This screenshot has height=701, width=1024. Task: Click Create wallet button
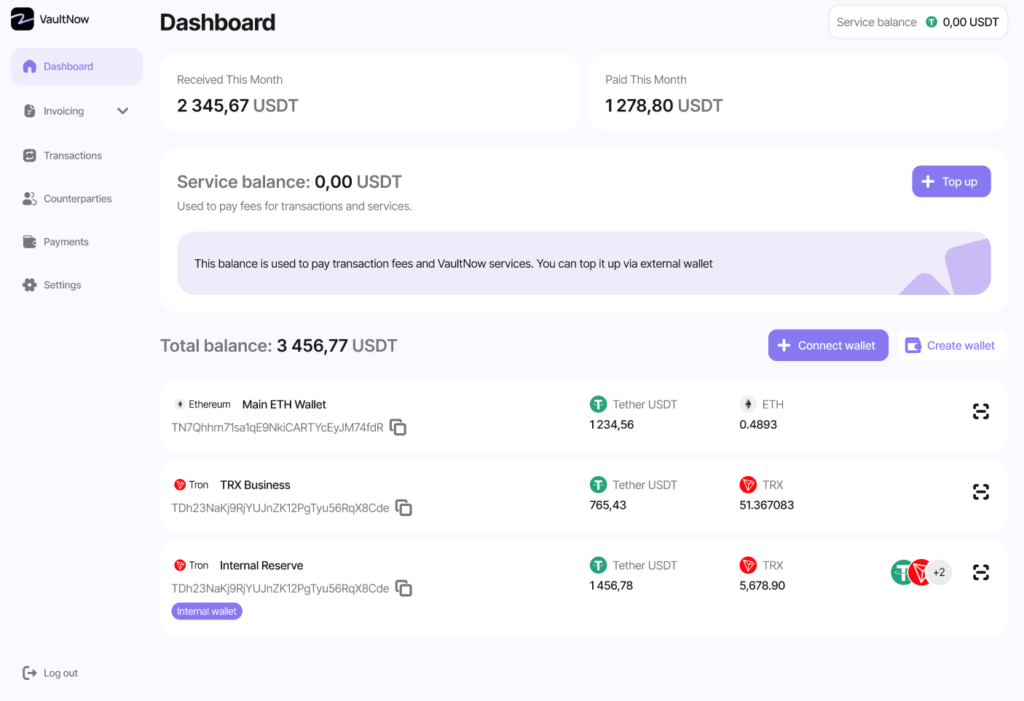point(950,345)
